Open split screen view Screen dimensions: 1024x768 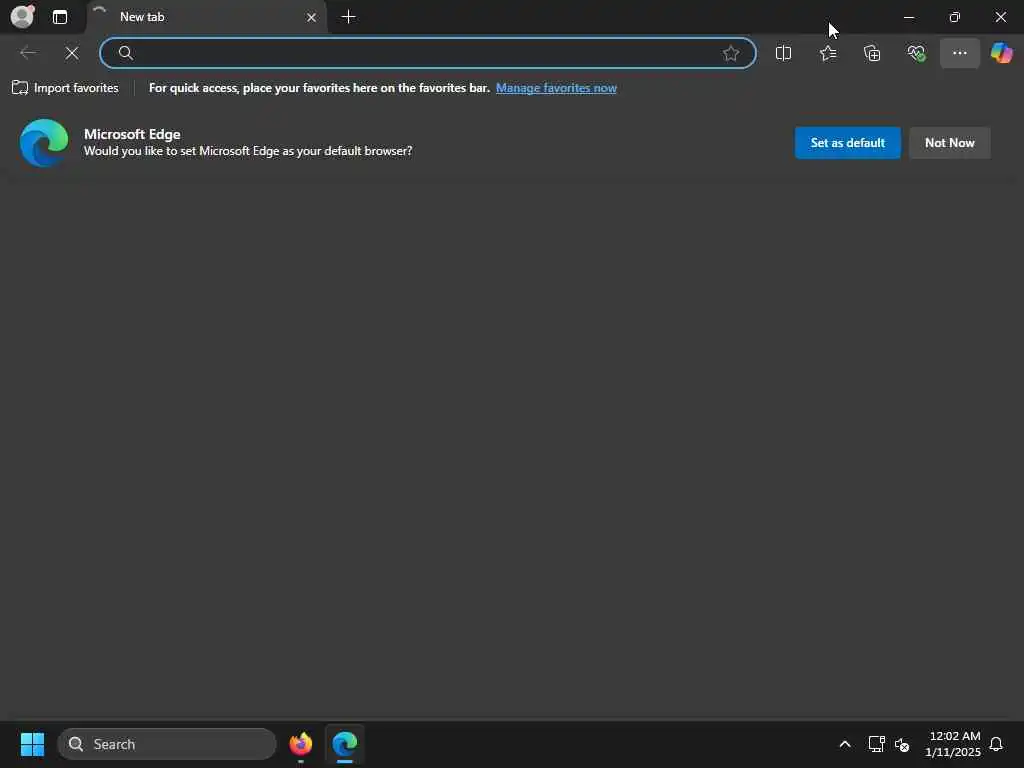coord(783,53)
